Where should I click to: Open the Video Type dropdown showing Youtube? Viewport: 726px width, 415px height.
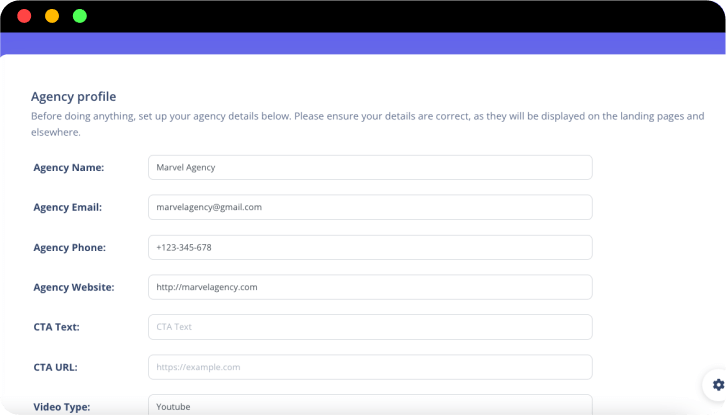click(x=370, y=405)
